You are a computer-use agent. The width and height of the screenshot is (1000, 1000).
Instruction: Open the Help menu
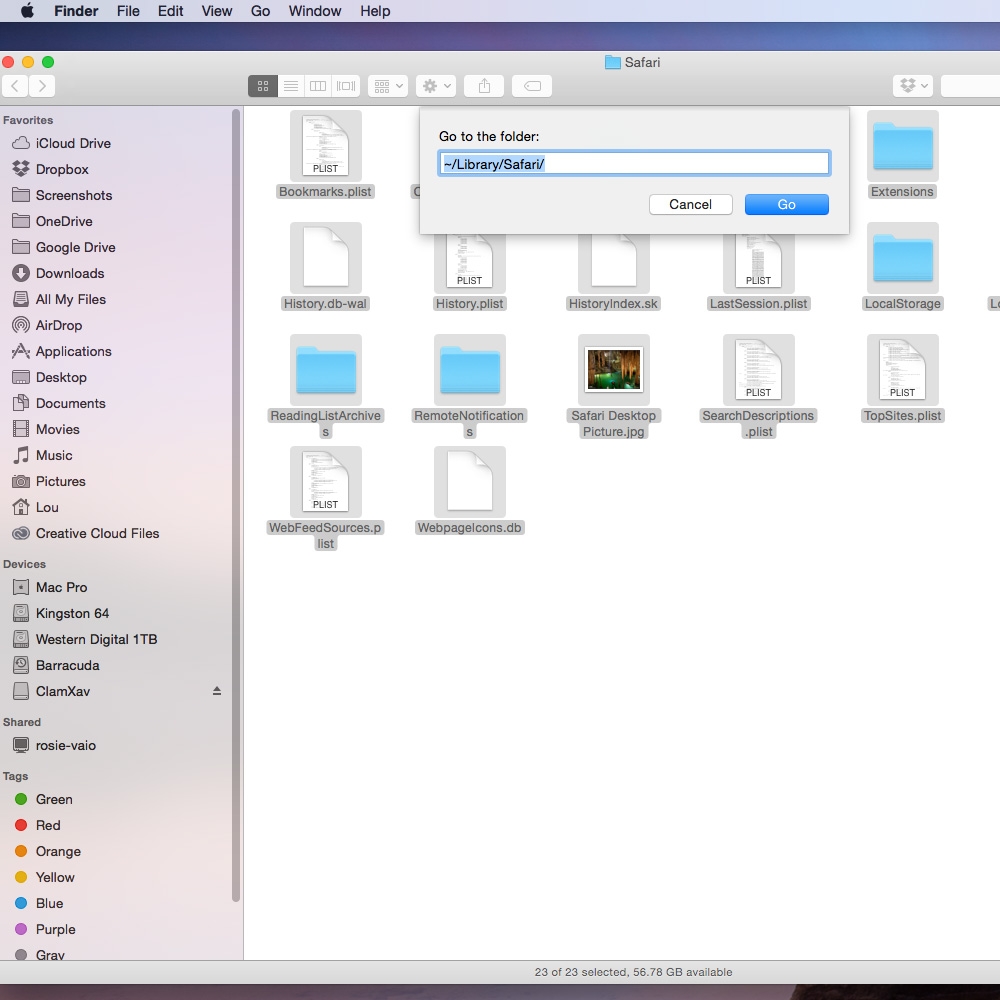click(375, 11)
